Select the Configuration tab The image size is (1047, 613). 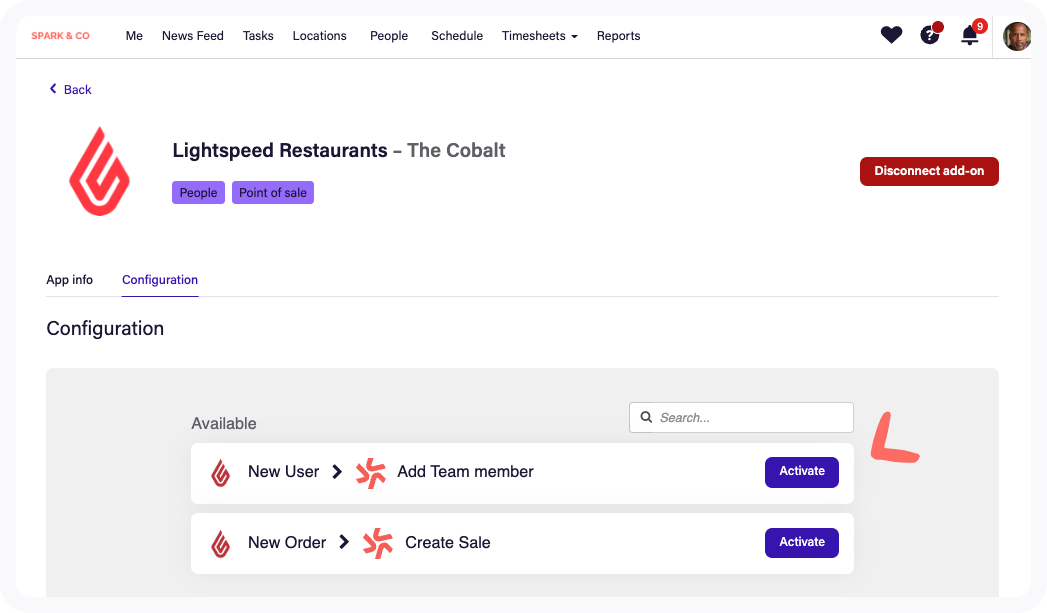pyautogui.click(x=160, y=280)
